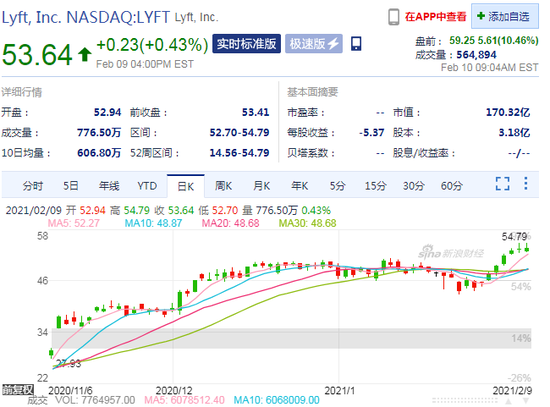Viewport: 550px width, 407px height.
Task: Click the MA5: 52.27 indicator label
Action: (74, 223)
